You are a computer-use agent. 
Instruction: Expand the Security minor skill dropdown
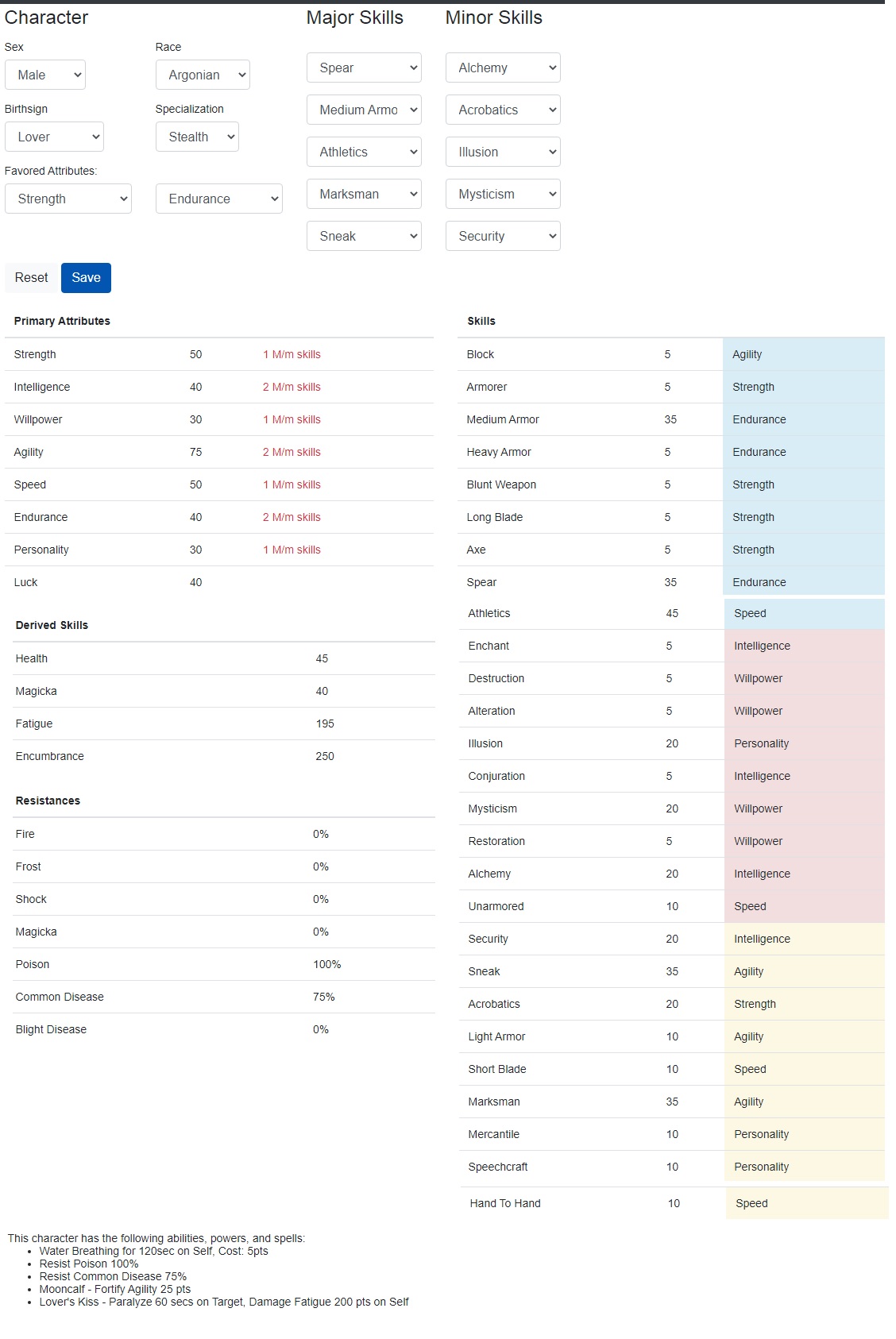click(503, 236)
